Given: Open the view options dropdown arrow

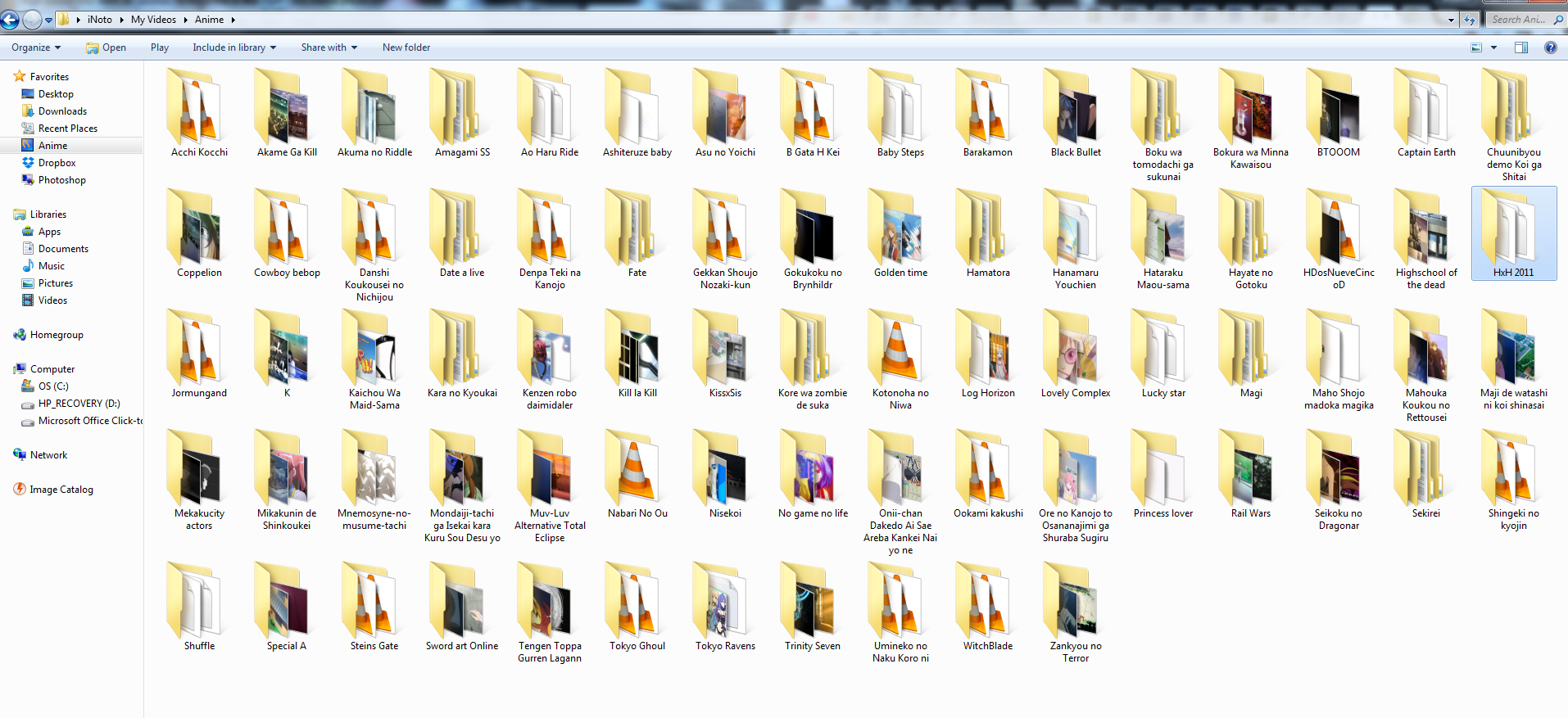Looking at the screenshot, I should 1493,47.
